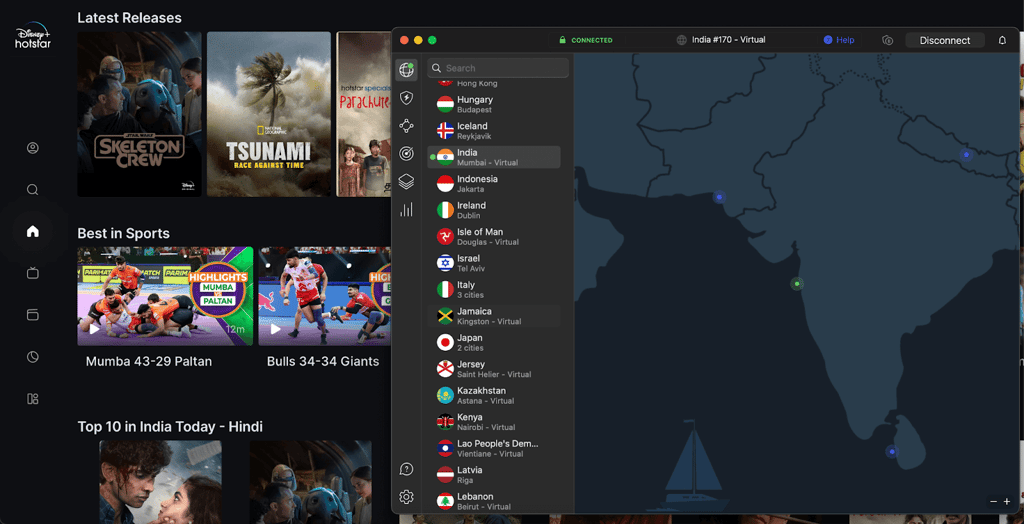Open the Parachute poster in Hotstar
This screenshot has width=1024, height=524.
click(x=364, y=114)
